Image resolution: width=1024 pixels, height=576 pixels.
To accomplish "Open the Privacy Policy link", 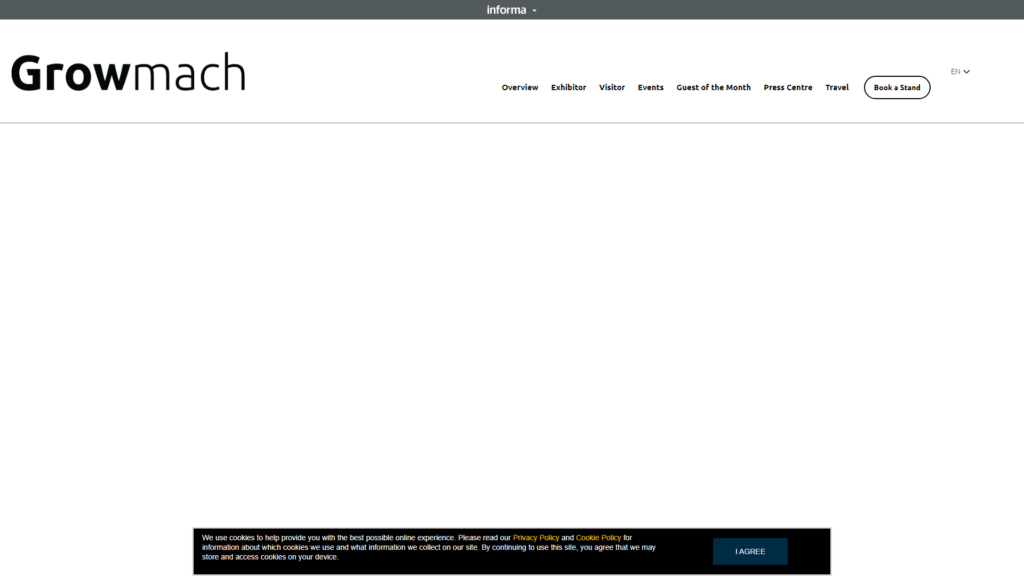I will (x=536, y=538).
